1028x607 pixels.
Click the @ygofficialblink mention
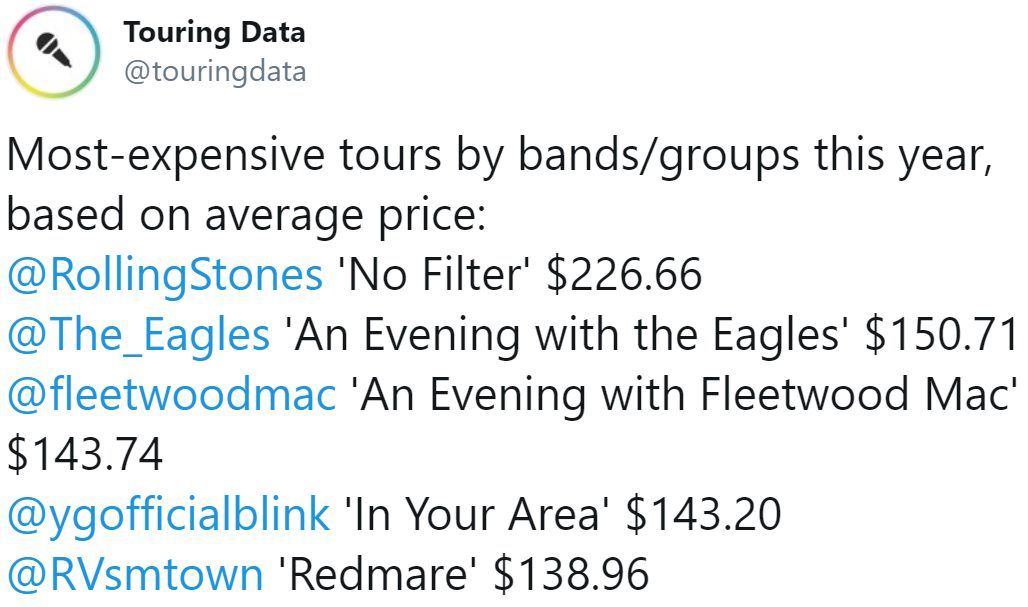(x=168, y=514)
